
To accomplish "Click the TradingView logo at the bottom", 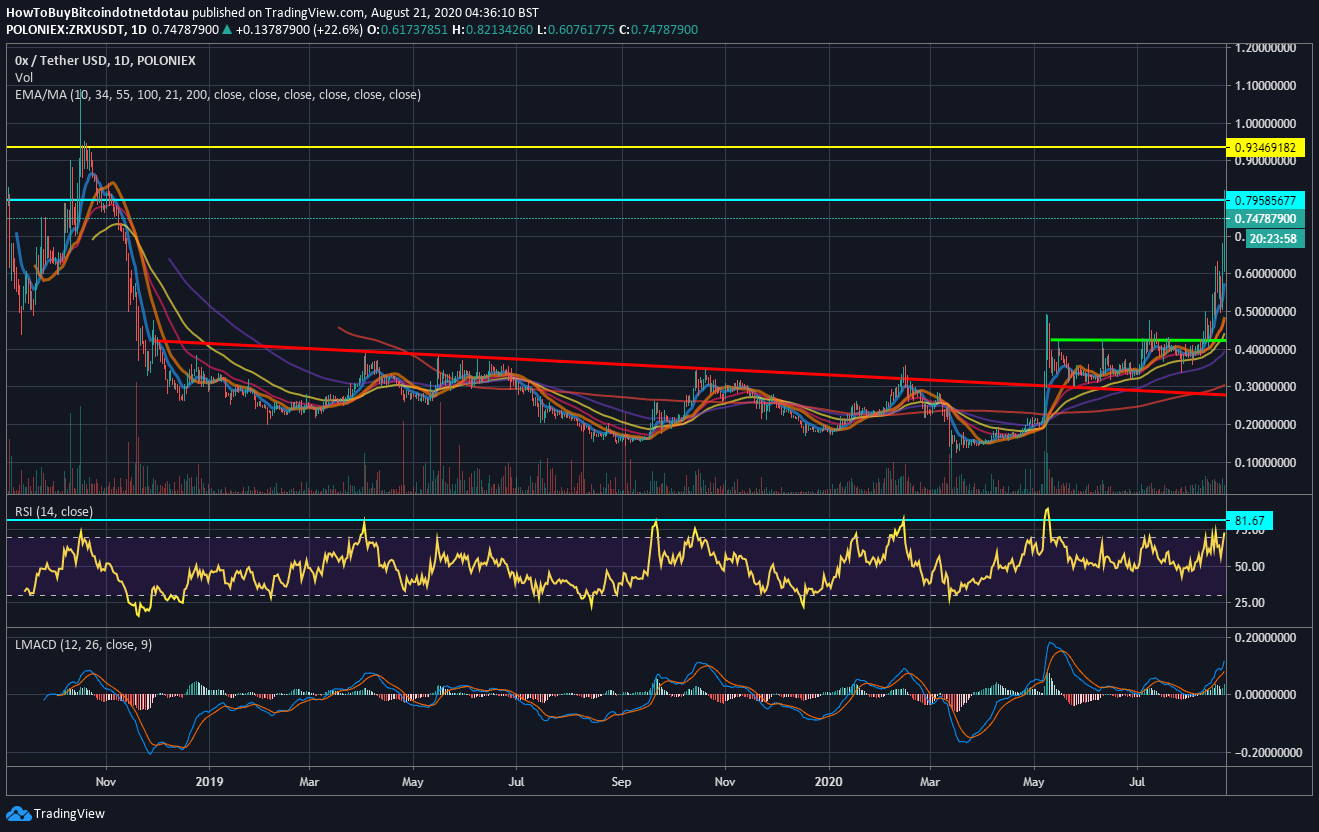I will click(18, 813).
